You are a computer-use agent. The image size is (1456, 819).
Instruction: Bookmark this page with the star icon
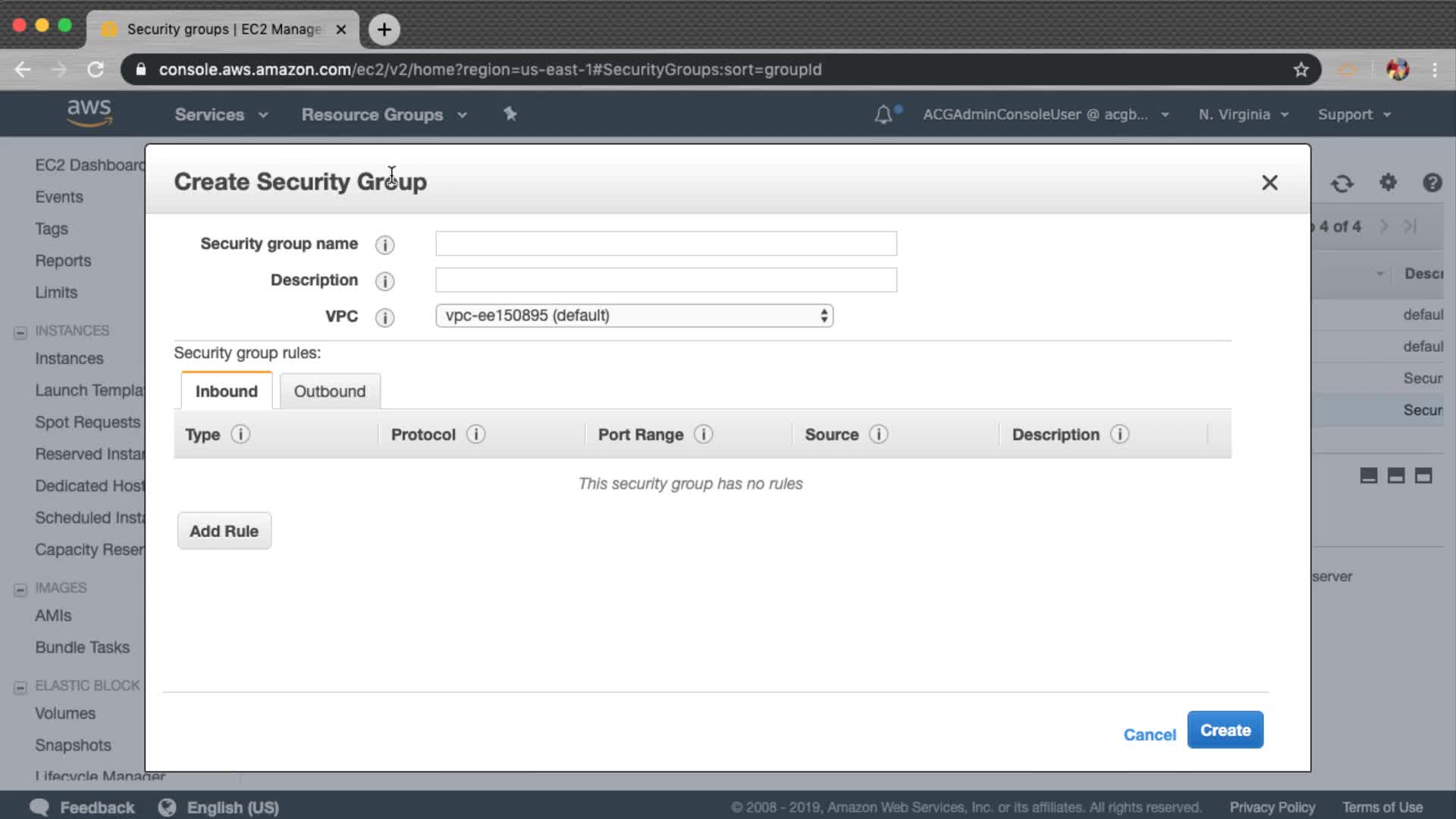[1301, 70]
